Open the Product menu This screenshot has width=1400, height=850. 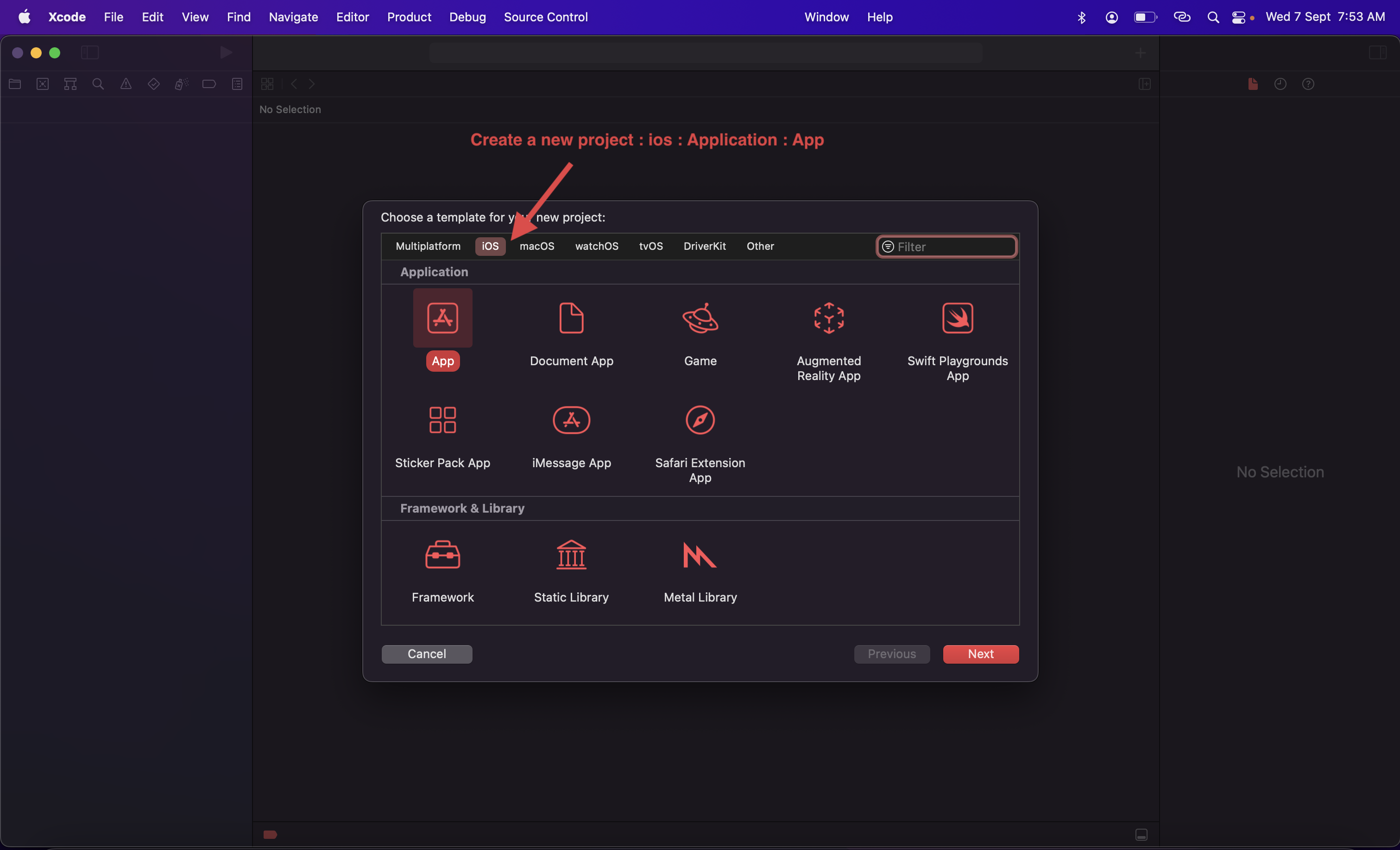(x=409, y=17)
